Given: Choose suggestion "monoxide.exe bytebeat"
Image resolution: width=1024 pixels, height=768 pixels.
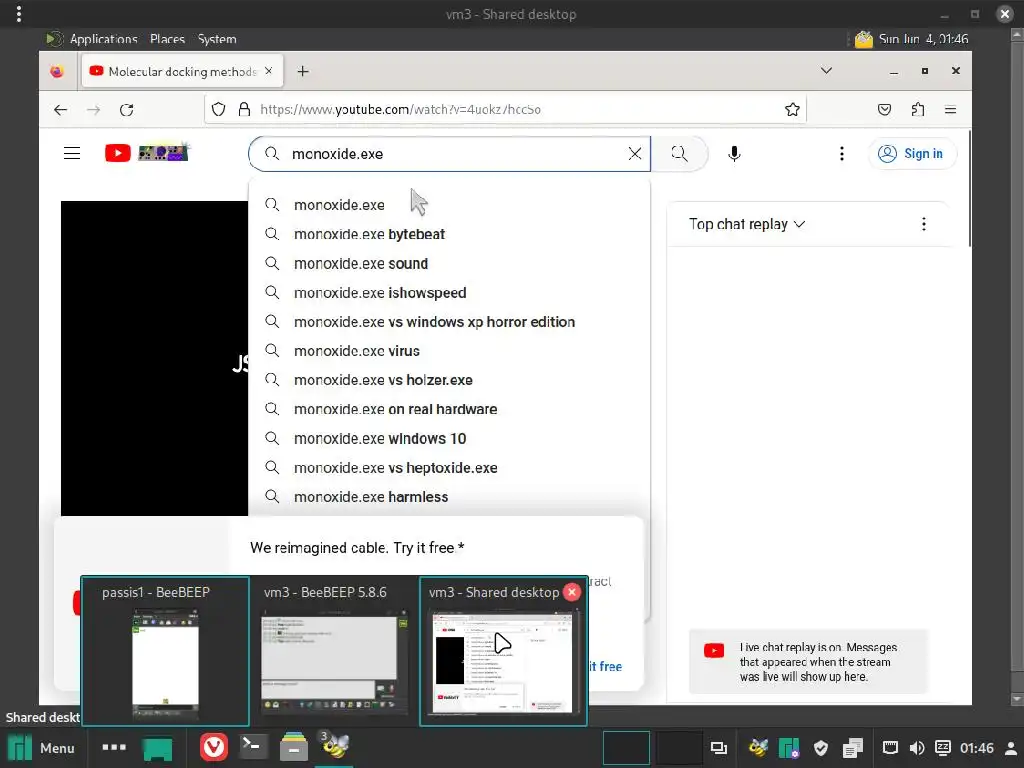Looking at the screenshot, I should pos(449,234).
